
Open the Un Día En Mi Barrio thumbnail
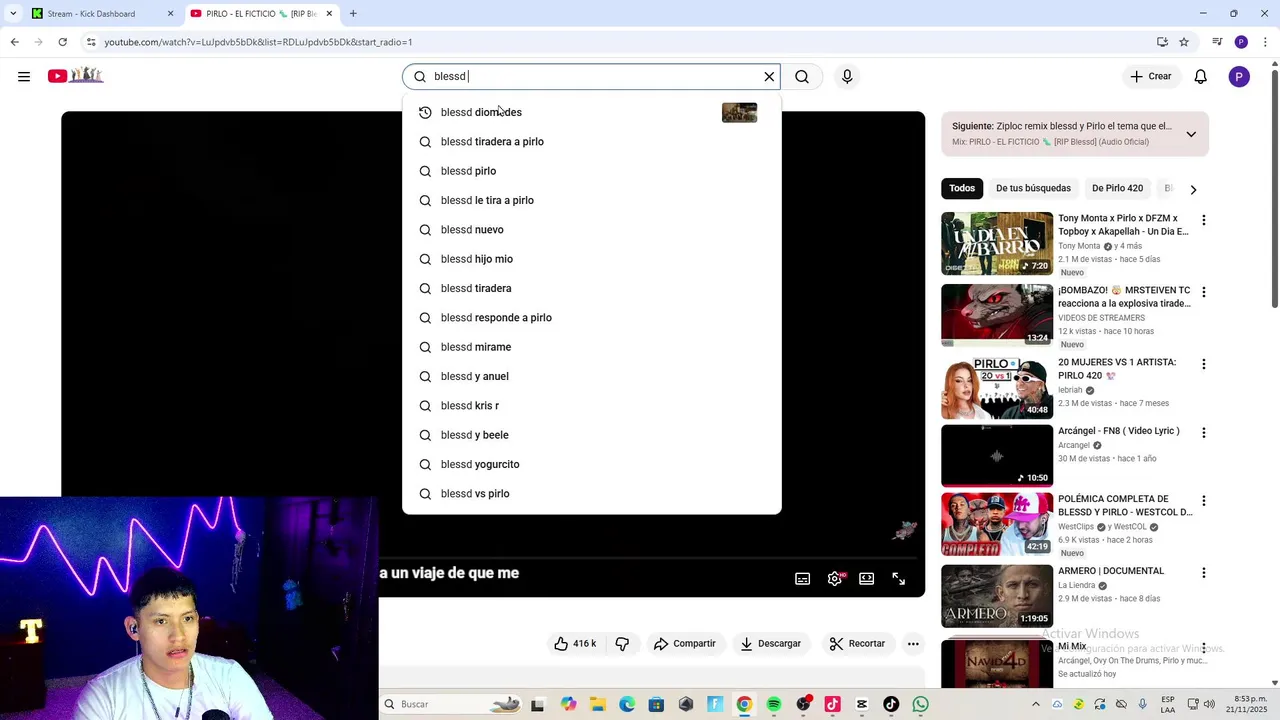(997, 243)
